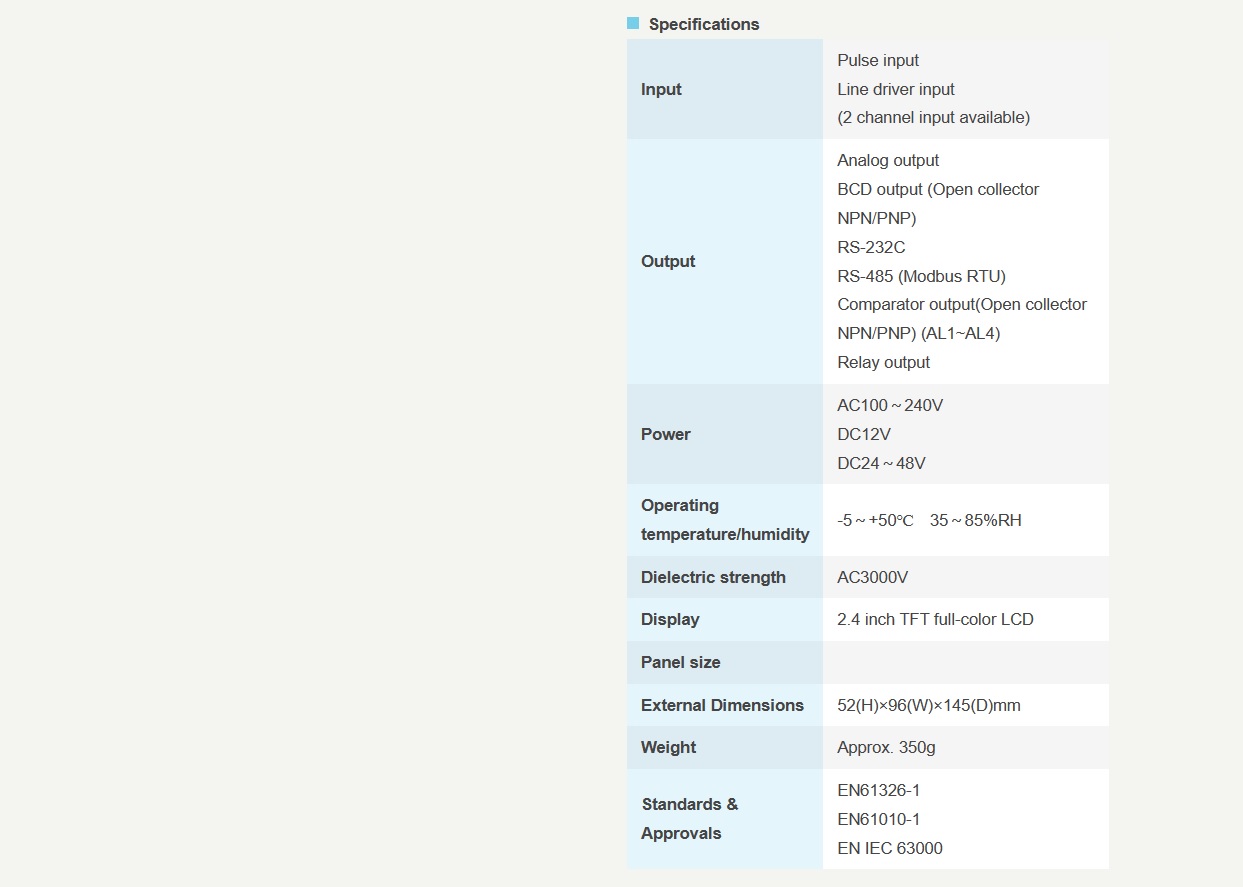Click the EN IEC 63000 standard entry
The image size is (1243, 887).
(x=890, y=848)
